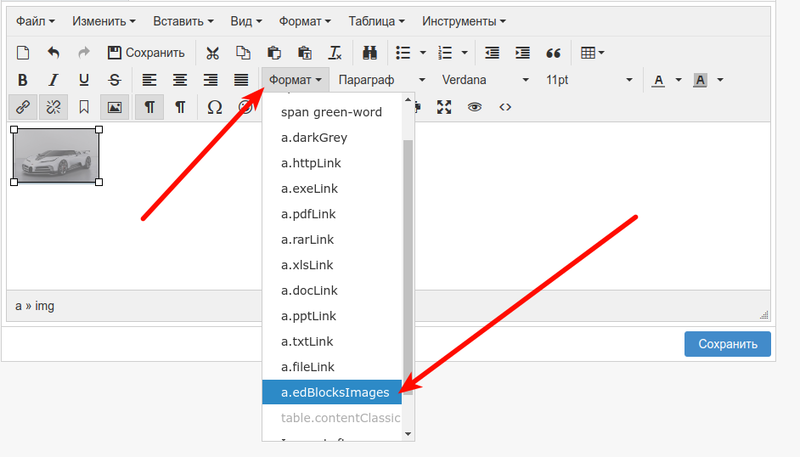Viewport: 800px width, 457px height.
Task: Toggle Italic formatting
Action: click(53, 80)
